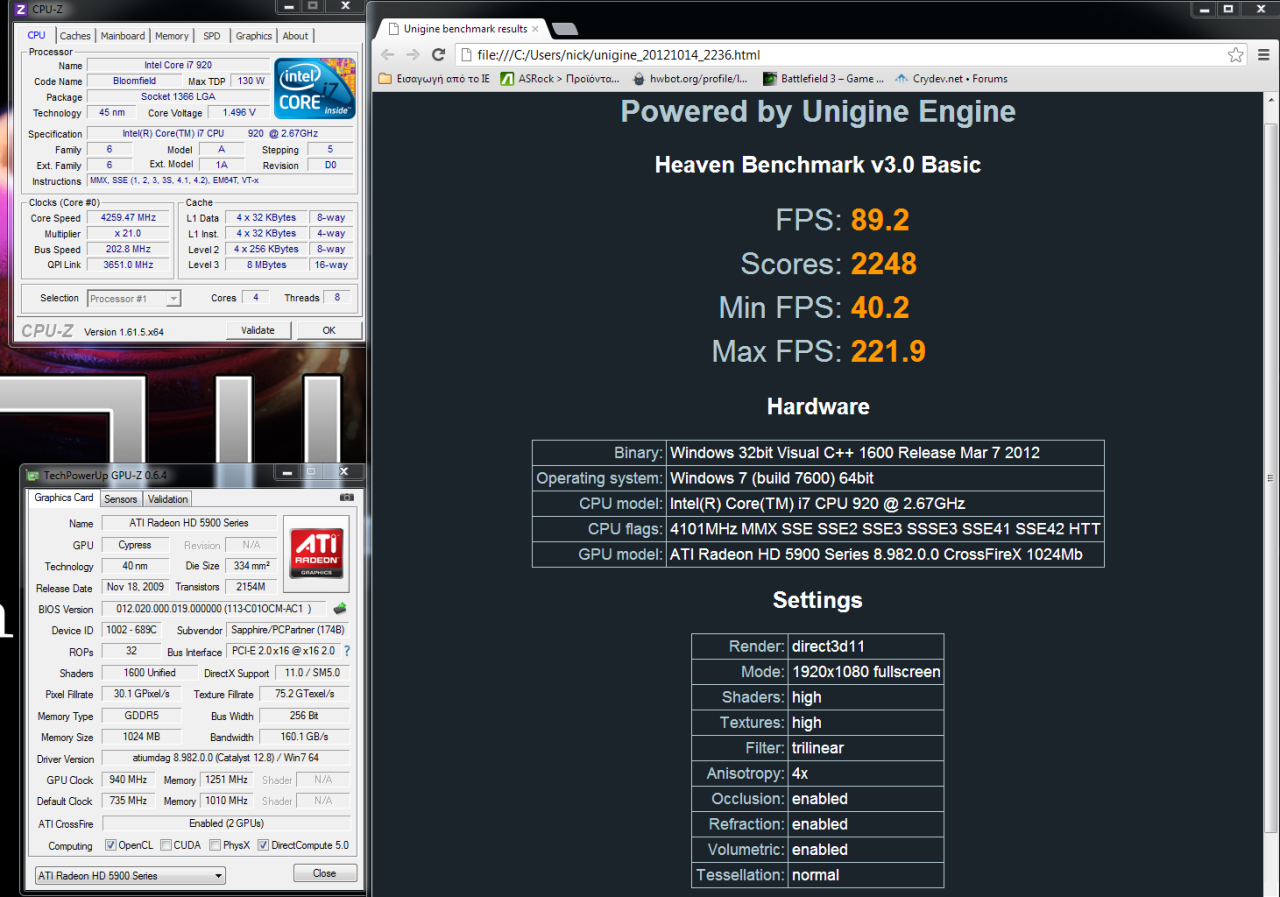Select the CPU-Z CPU tab
Image resolution: width=1280 pixels, height=897 pixels.
click(x=37, y=35)
